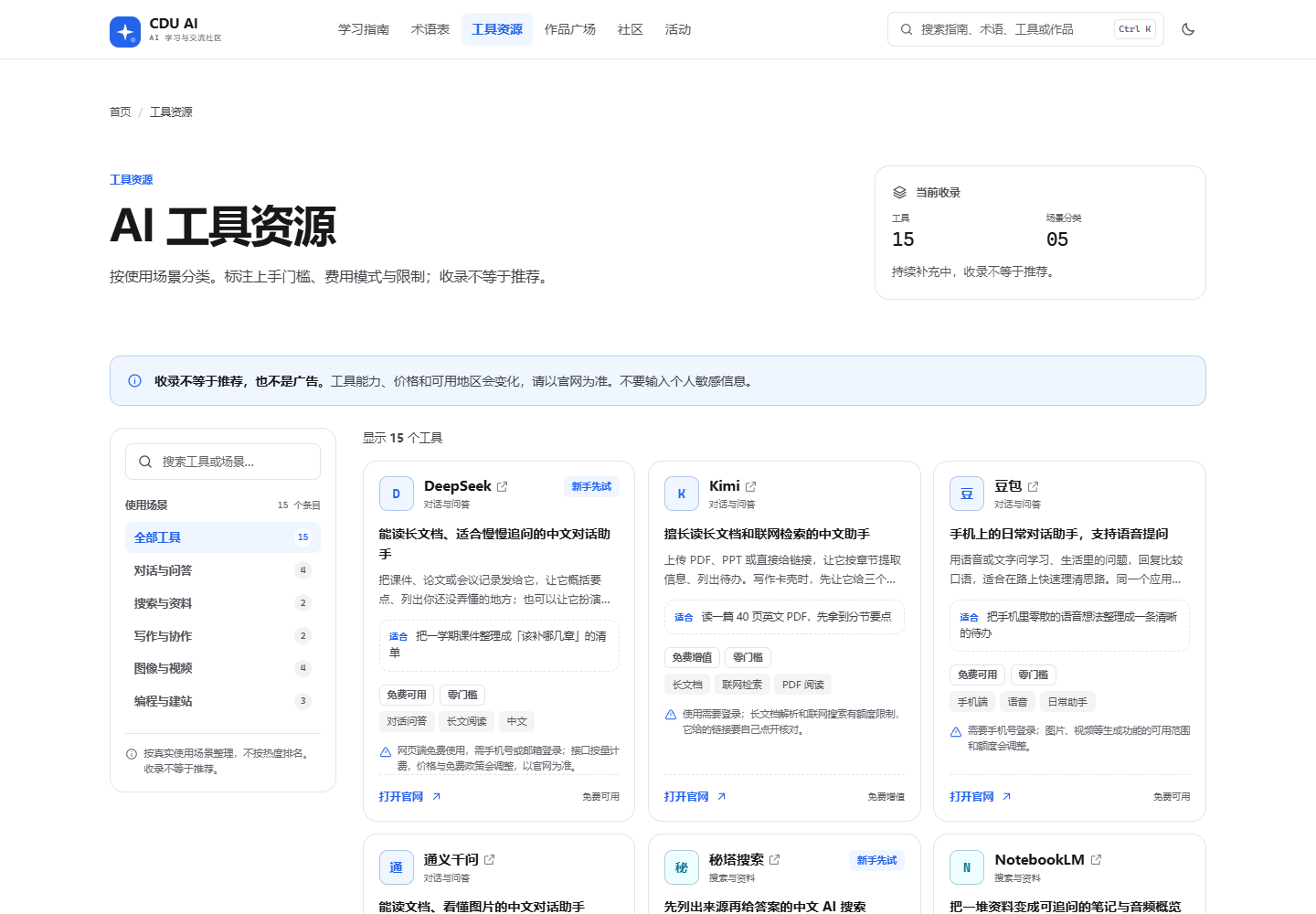Viewport: 1316px width, 914px height.
Task: Filter by 编程与建站 category
Action: (x=223, y=701)
